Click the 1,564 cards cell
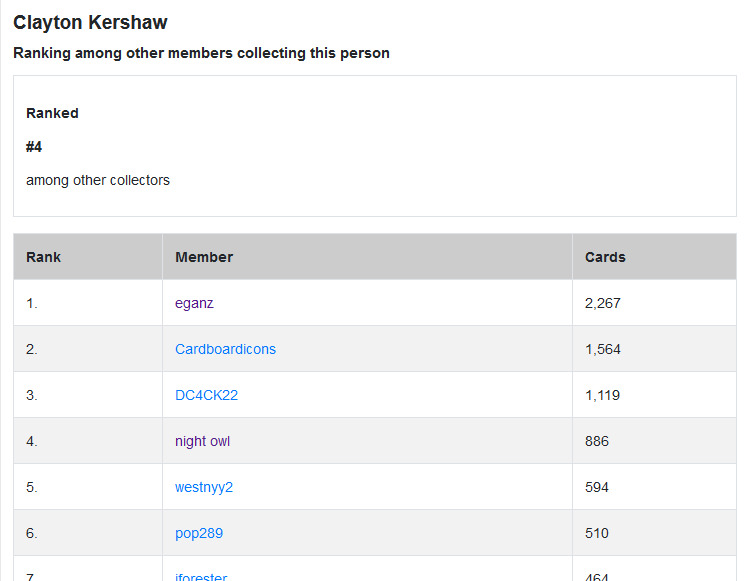The height and width of the screenshot is (581, 746). coord(603,349)
